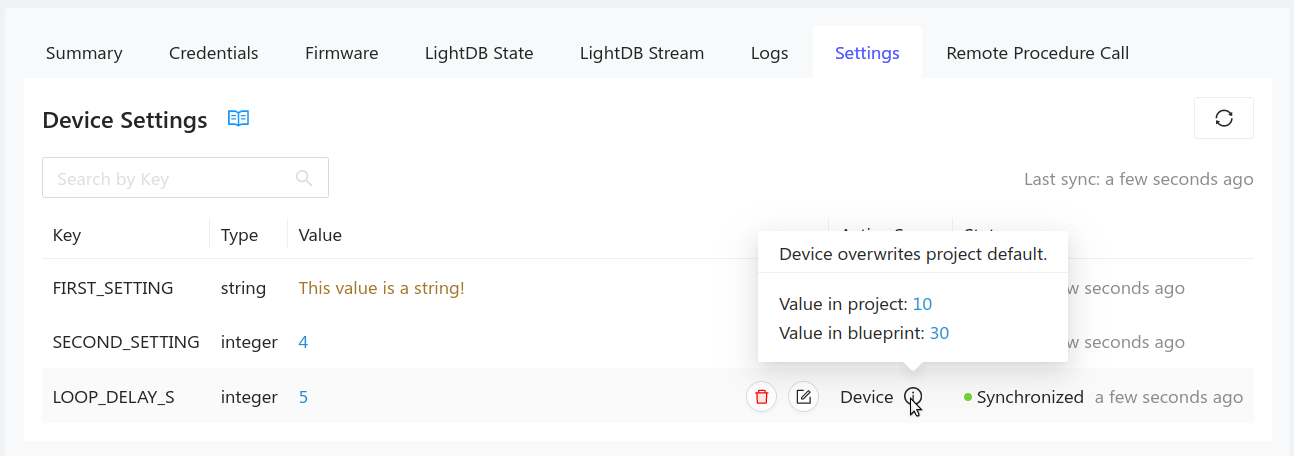Edit the LOOP_DELAY_S setting via pencil icon

coord(803,397)
